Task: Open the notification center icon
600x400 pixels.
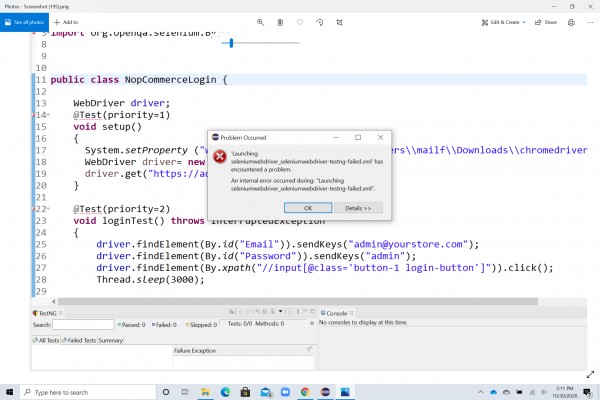Action: [x=587, y=392]
